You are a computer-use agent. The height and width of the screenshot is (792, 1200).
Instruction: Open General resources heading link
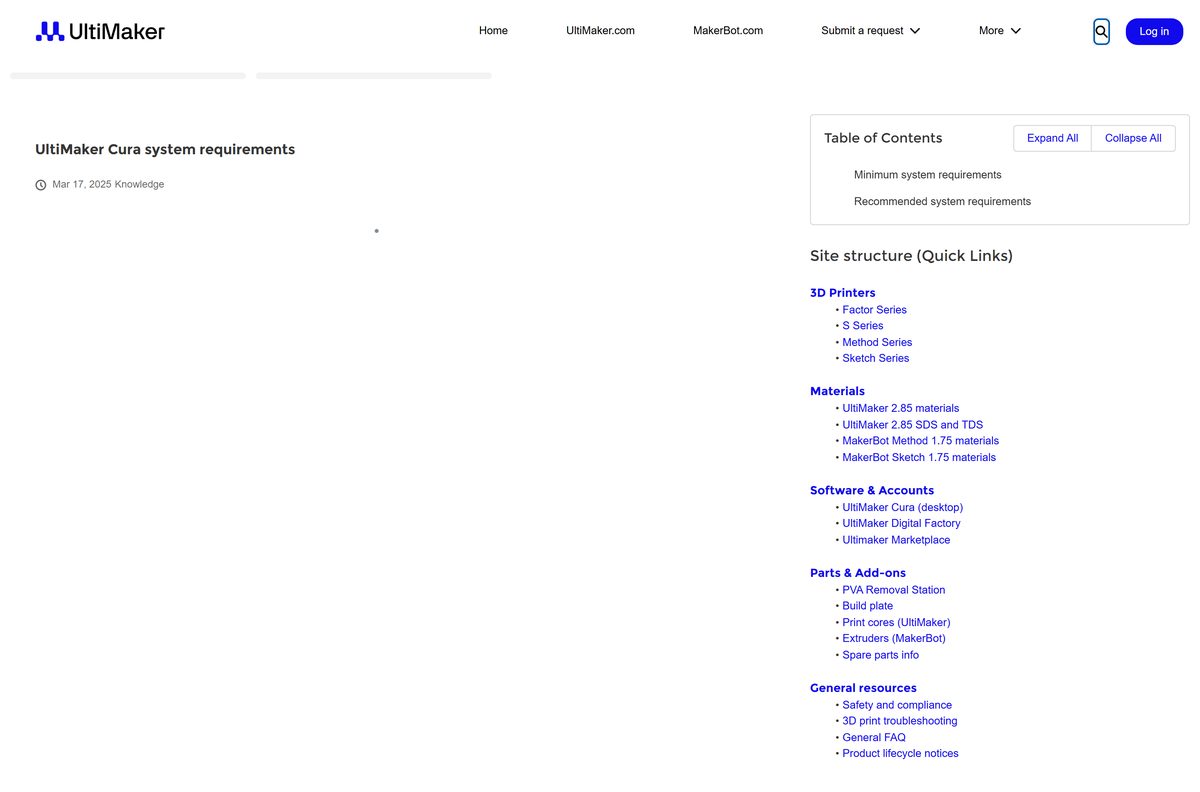863,688
